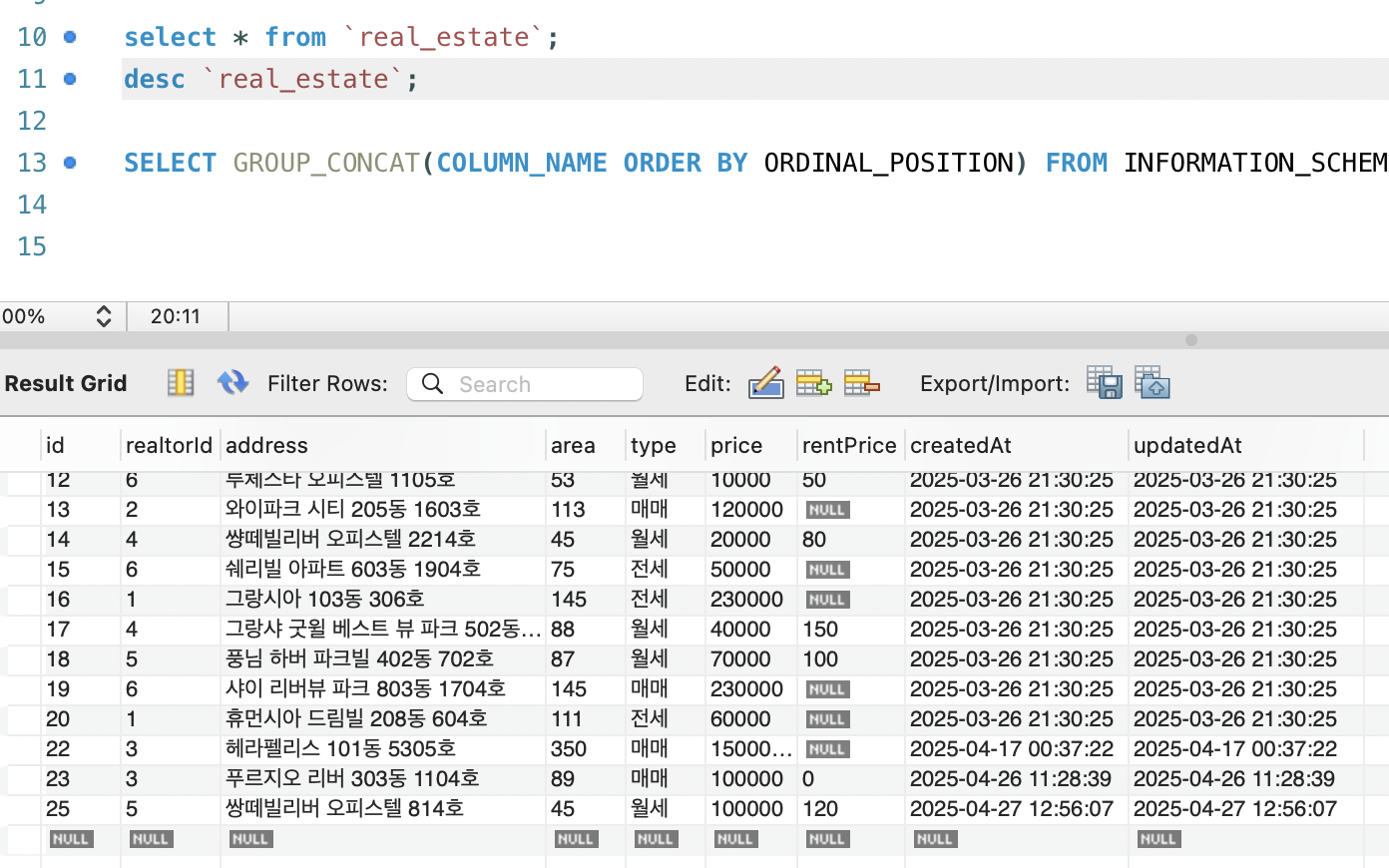
Task: Click the edit current row icon
Action: coord(765,383)
